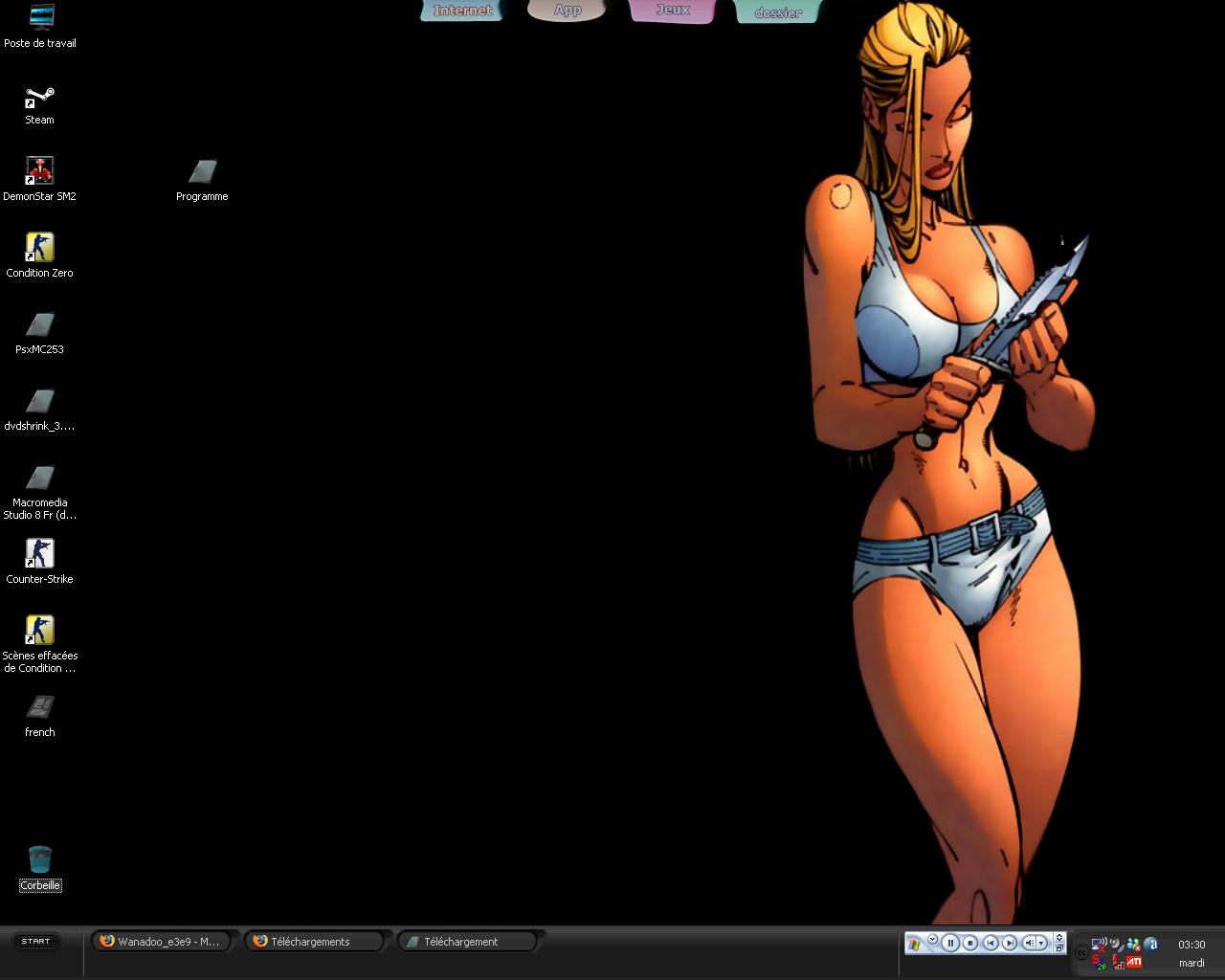The width and height of the screenshot is (1225, 980).
Task: Open the Internet dock tab
Action: (x=462, y=11)
